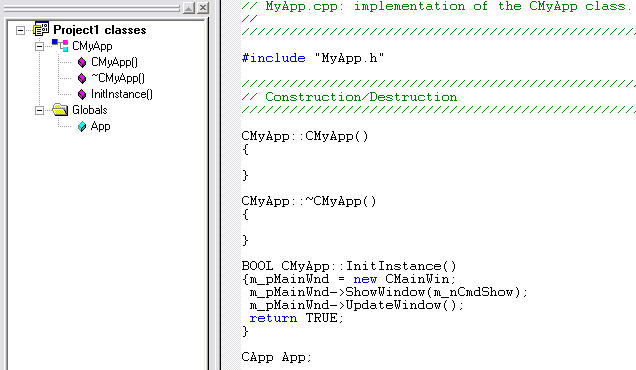Select the App variable label in tree

[x=100, y=126]
